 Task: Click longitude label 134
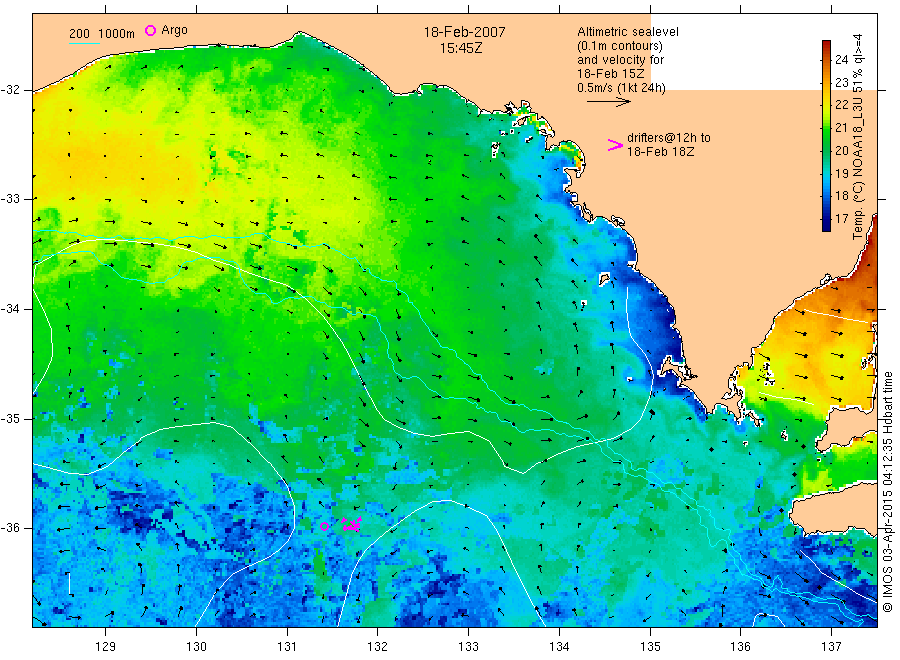point(559,647)
